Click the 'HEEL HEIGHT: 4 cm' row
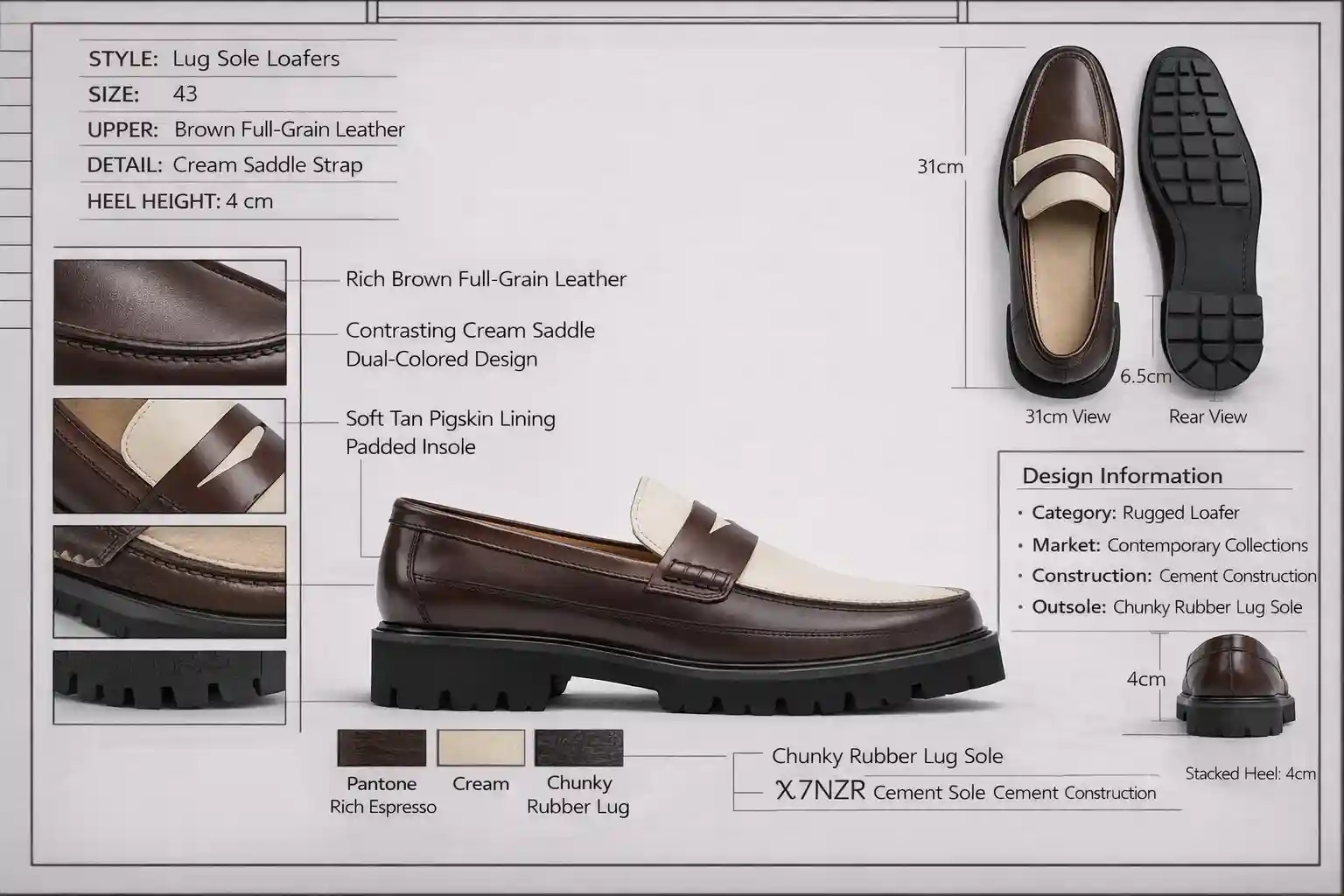Screen dimensions: 1344x896 [180, 201]
